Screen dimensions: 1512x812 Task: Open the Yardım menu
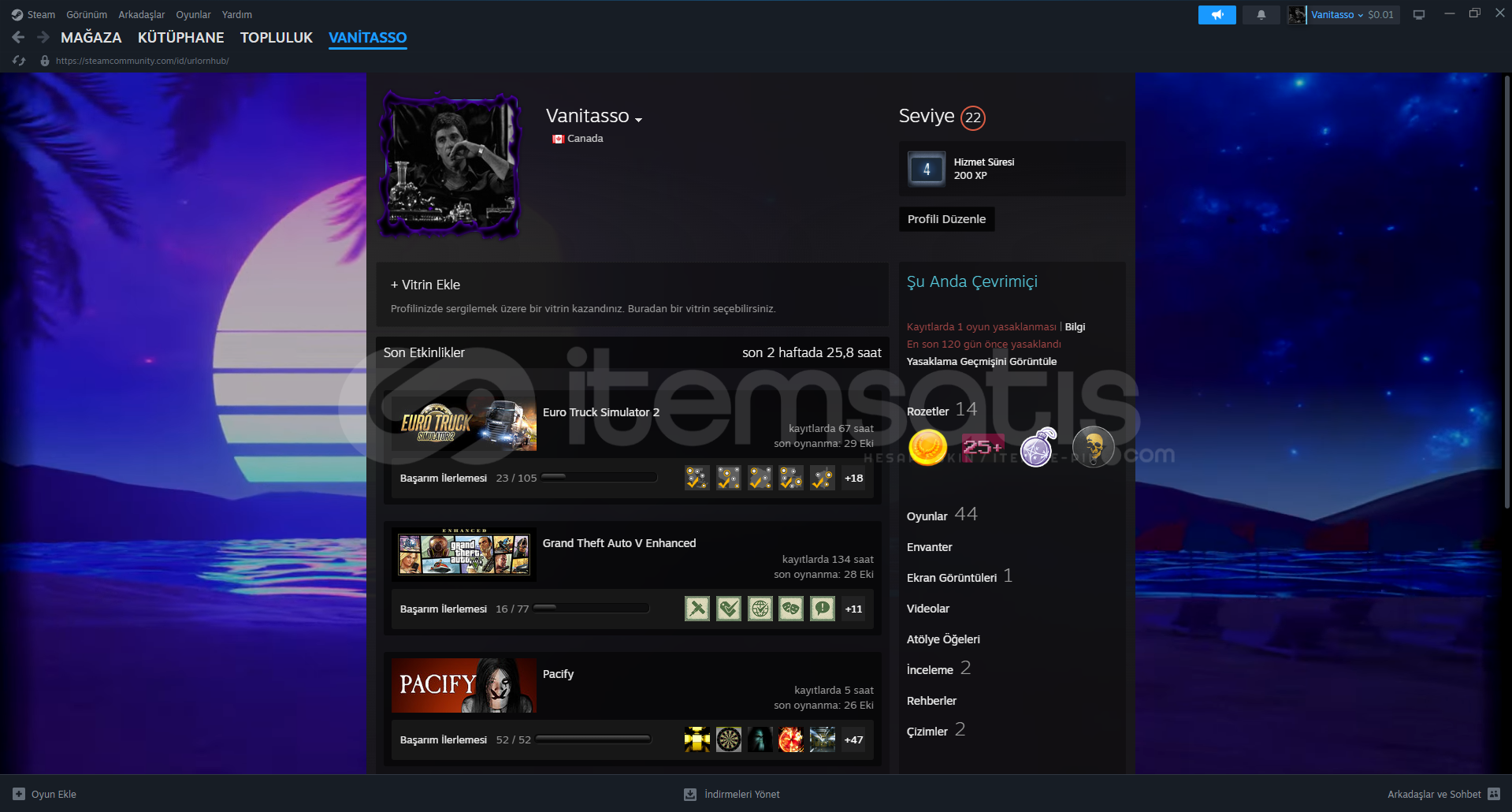(237, 15)
